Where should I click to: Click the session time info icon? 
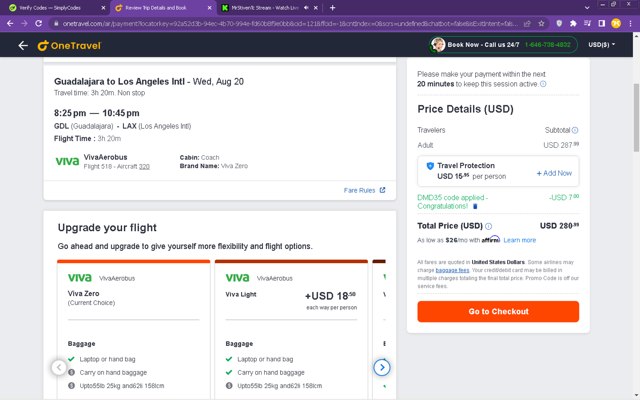[543, 84]
